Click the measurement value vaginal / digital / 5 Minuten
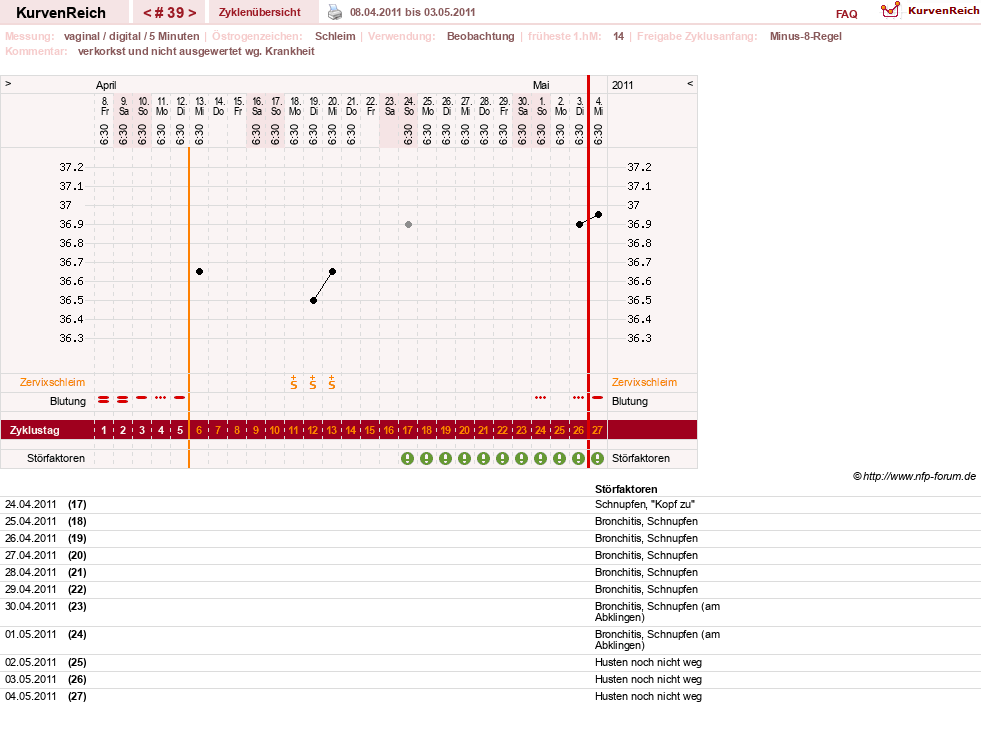This screenshot has width=981, height=756. click(x=131, y=36)
